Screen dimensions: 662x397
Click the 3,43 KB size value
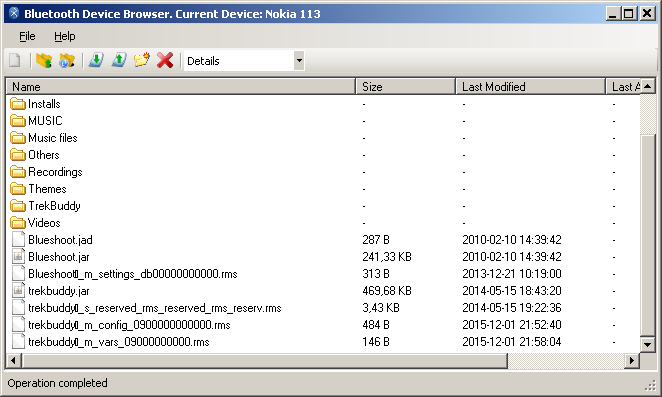381,307
